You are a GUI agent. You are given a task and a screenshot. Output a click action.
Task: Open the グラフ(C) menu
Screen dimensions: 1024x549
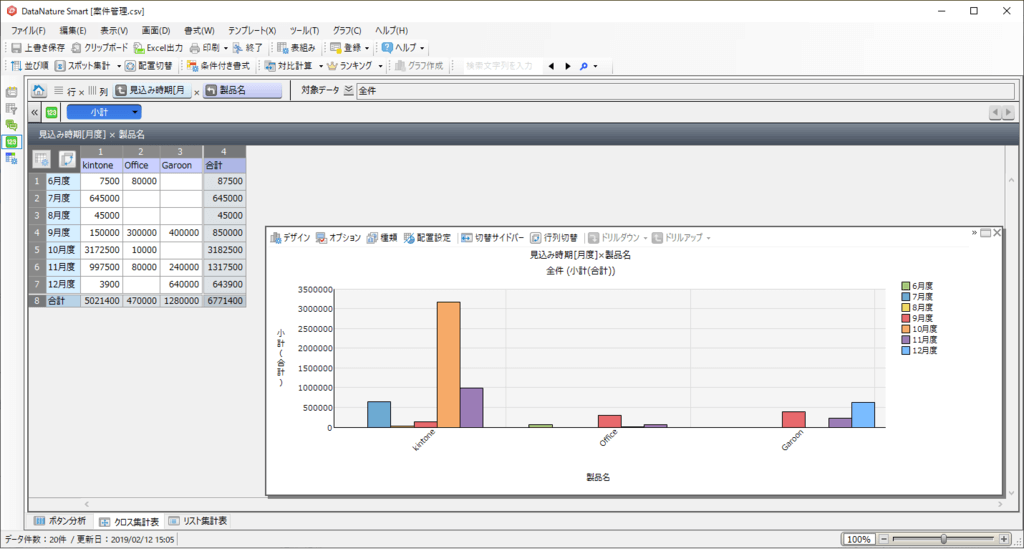pyautogui.click(x=347, y=31)
